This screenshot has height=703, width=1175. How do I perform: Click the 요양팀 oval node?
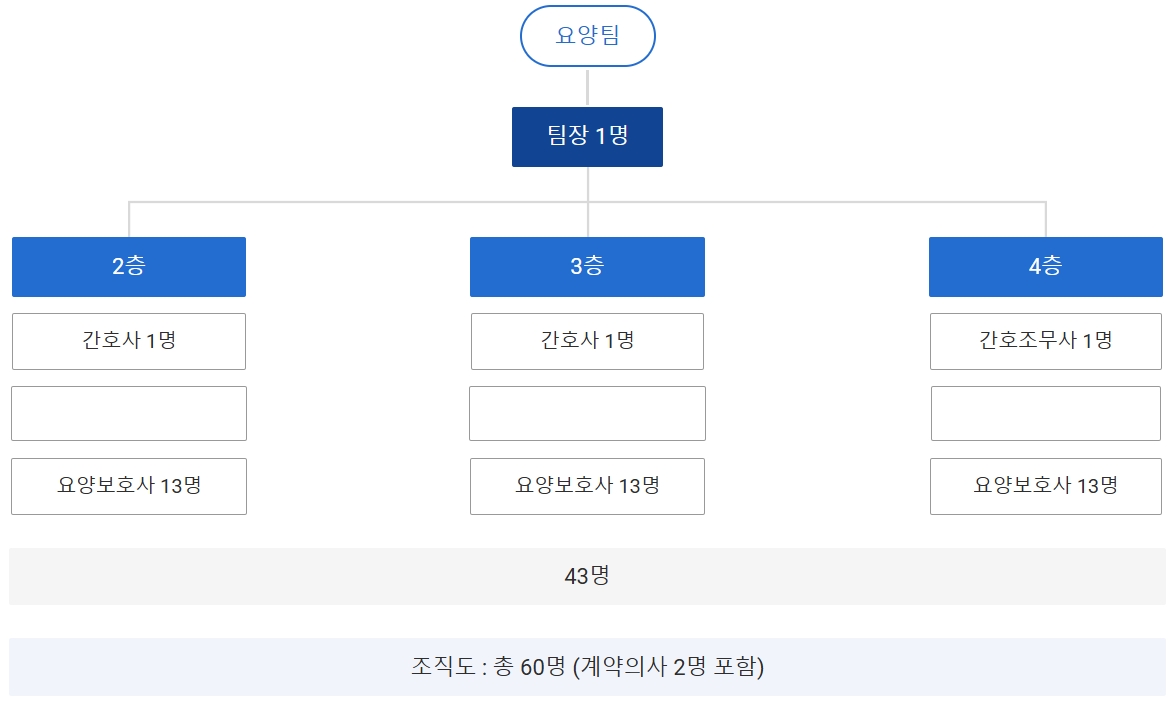tap(588, 36)
